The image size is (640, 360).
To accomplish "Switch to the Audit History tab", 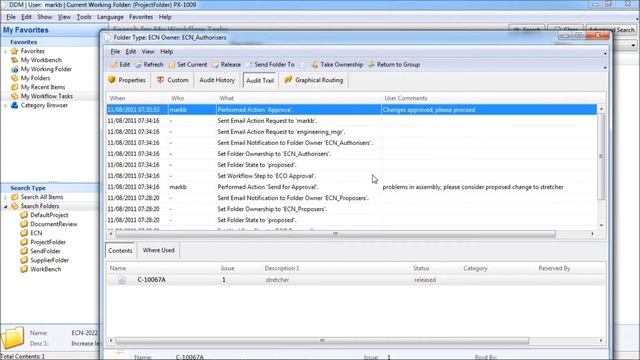I will coord(217,80).
